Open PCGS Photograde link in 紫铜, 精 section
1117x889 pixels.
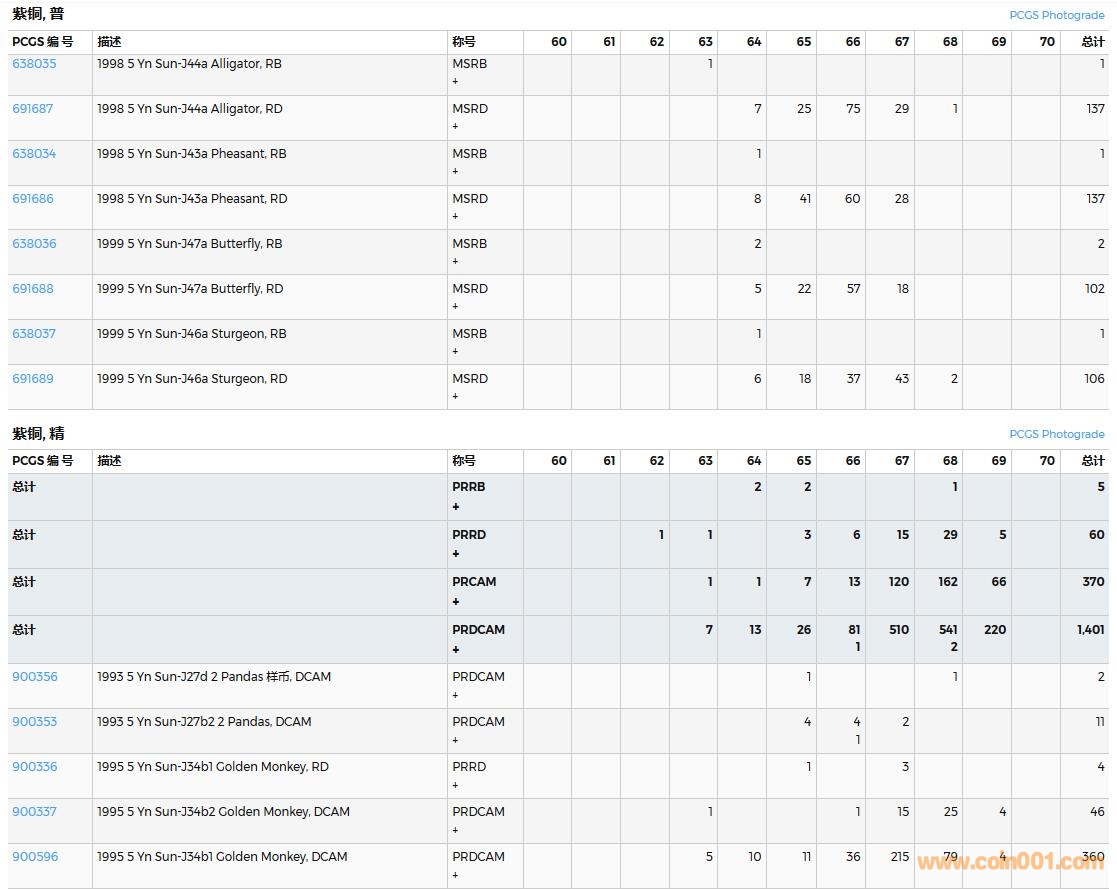[1056, 434]
